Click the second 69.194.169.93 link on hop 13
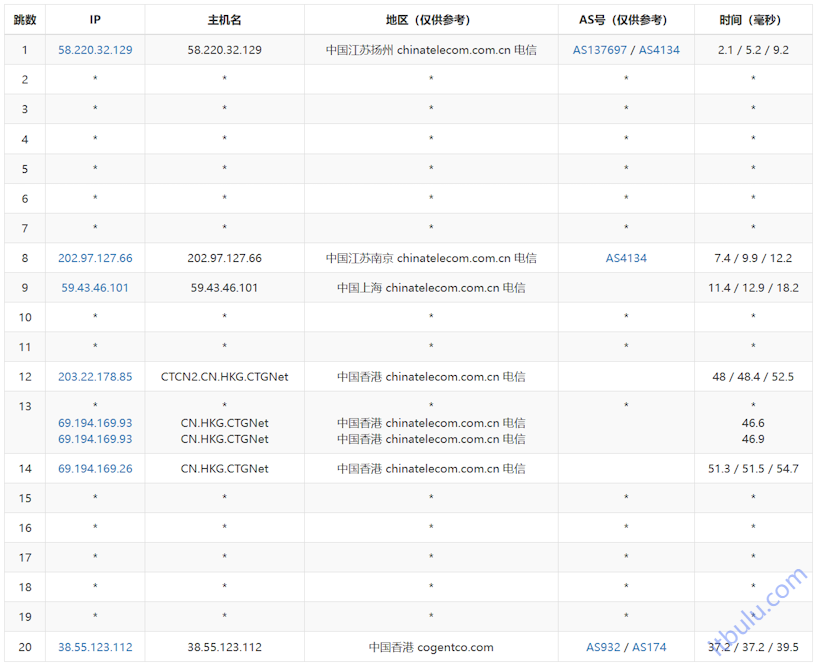 click(x=95, y=439)
